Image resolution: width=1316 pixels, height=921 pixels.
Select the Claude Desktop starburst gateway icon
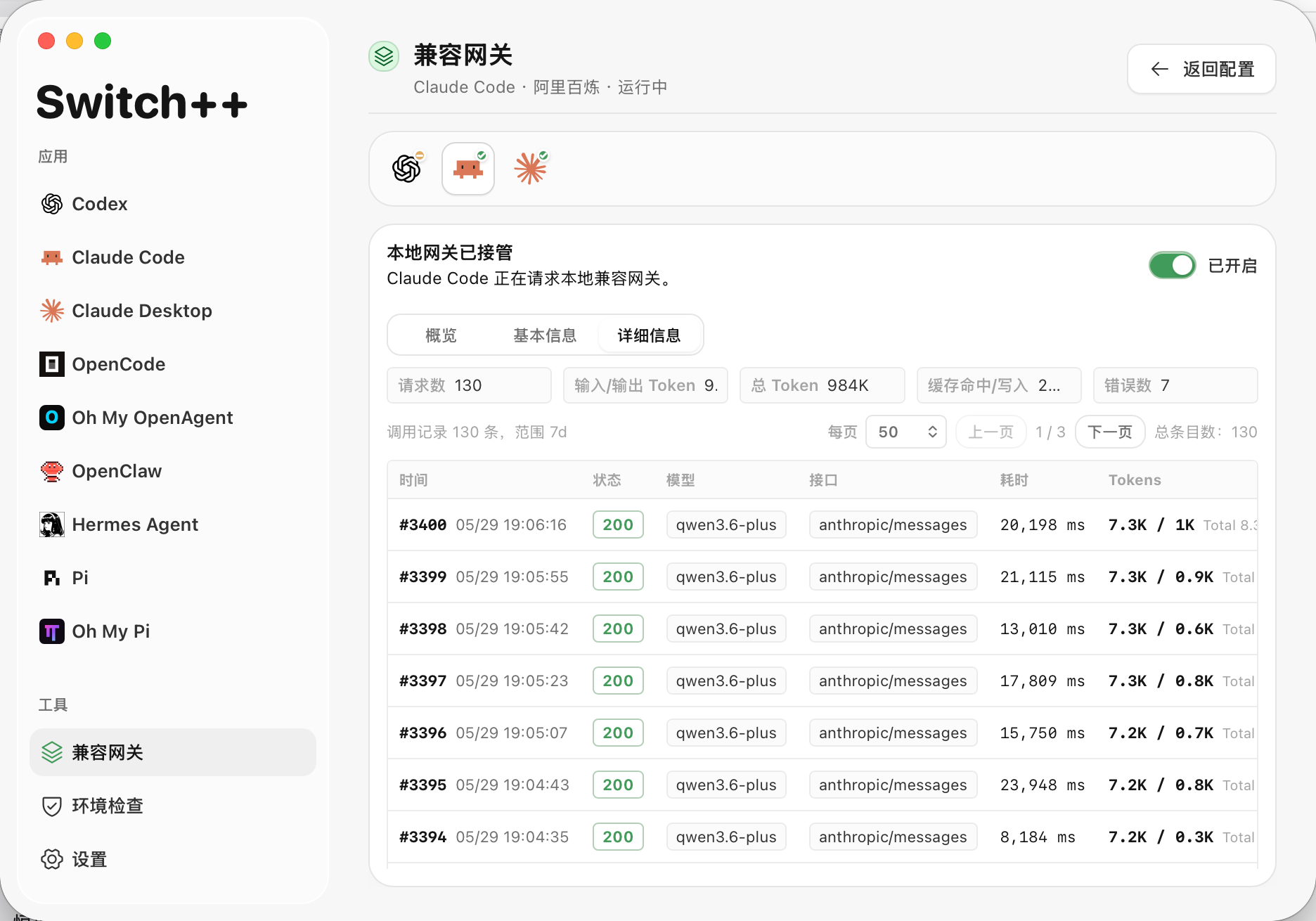pos(530,169)
